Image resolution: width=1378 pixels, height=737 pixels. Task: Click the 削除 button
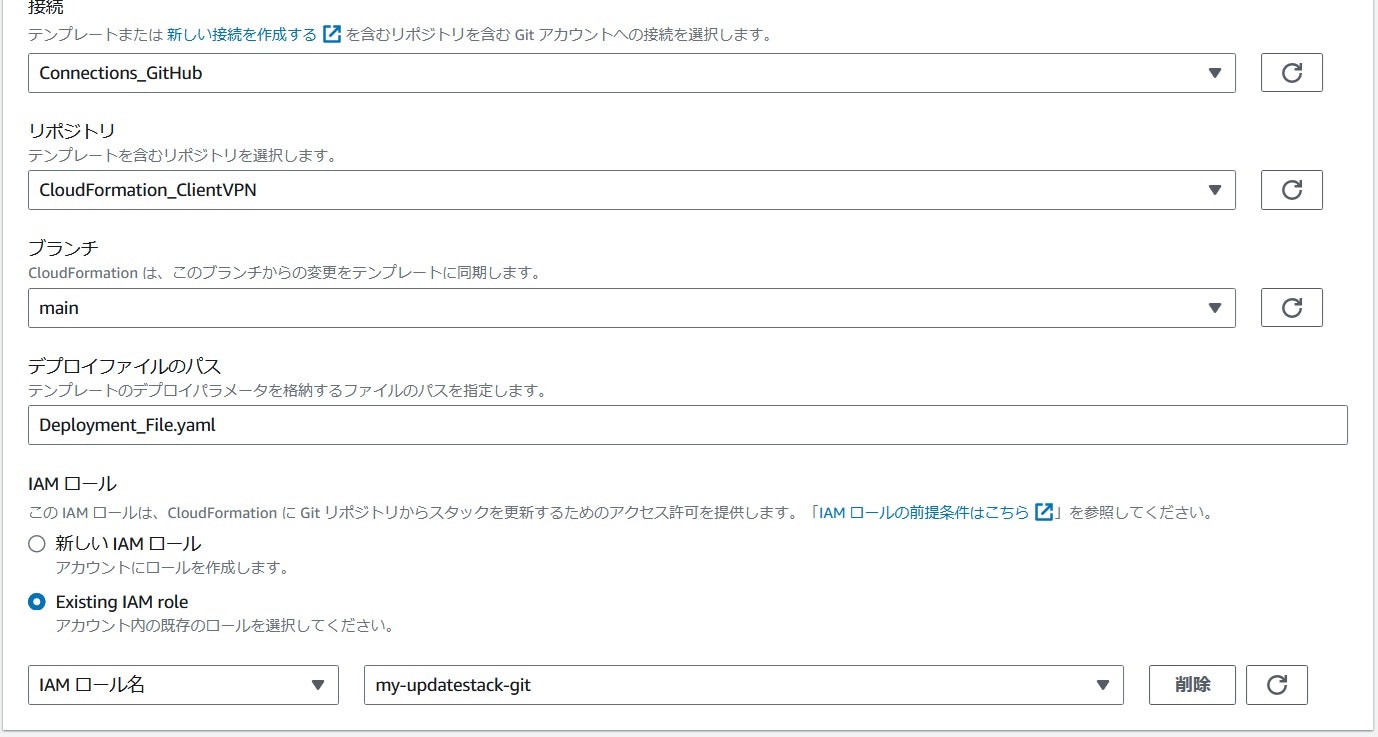click(1192, 685)
